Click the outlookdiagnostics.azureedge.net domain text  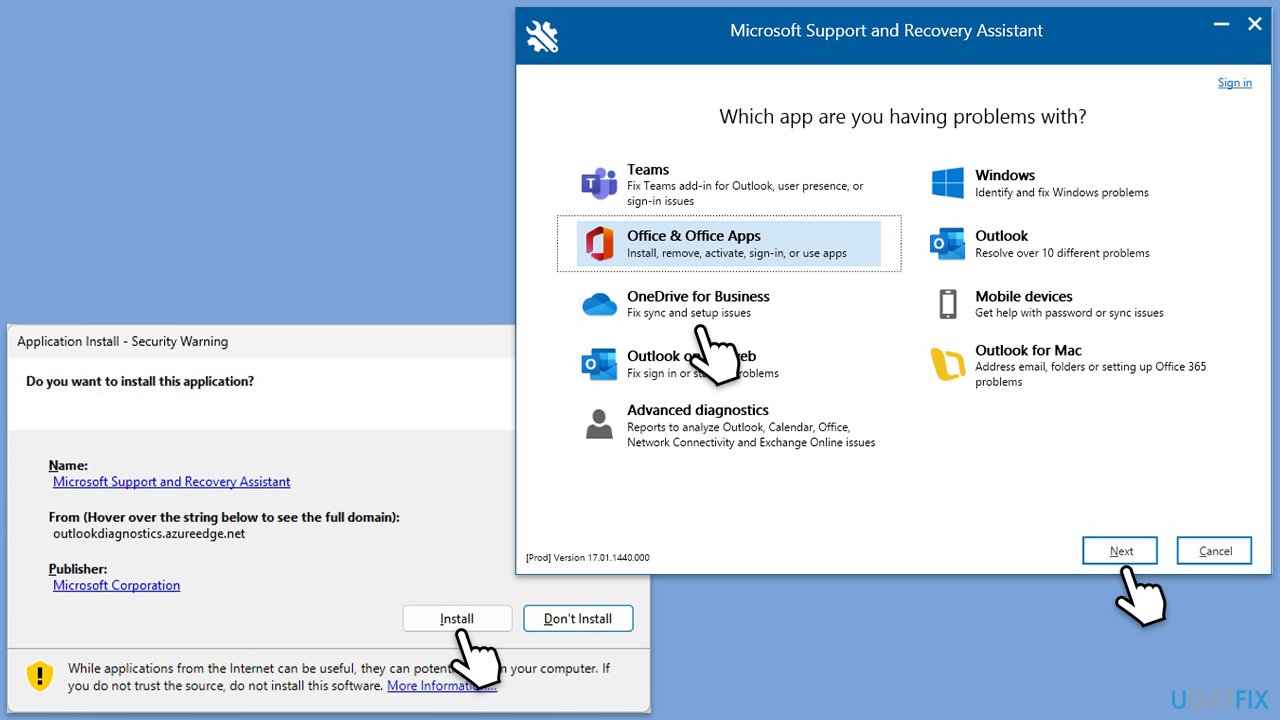click(x=149, y=534)
